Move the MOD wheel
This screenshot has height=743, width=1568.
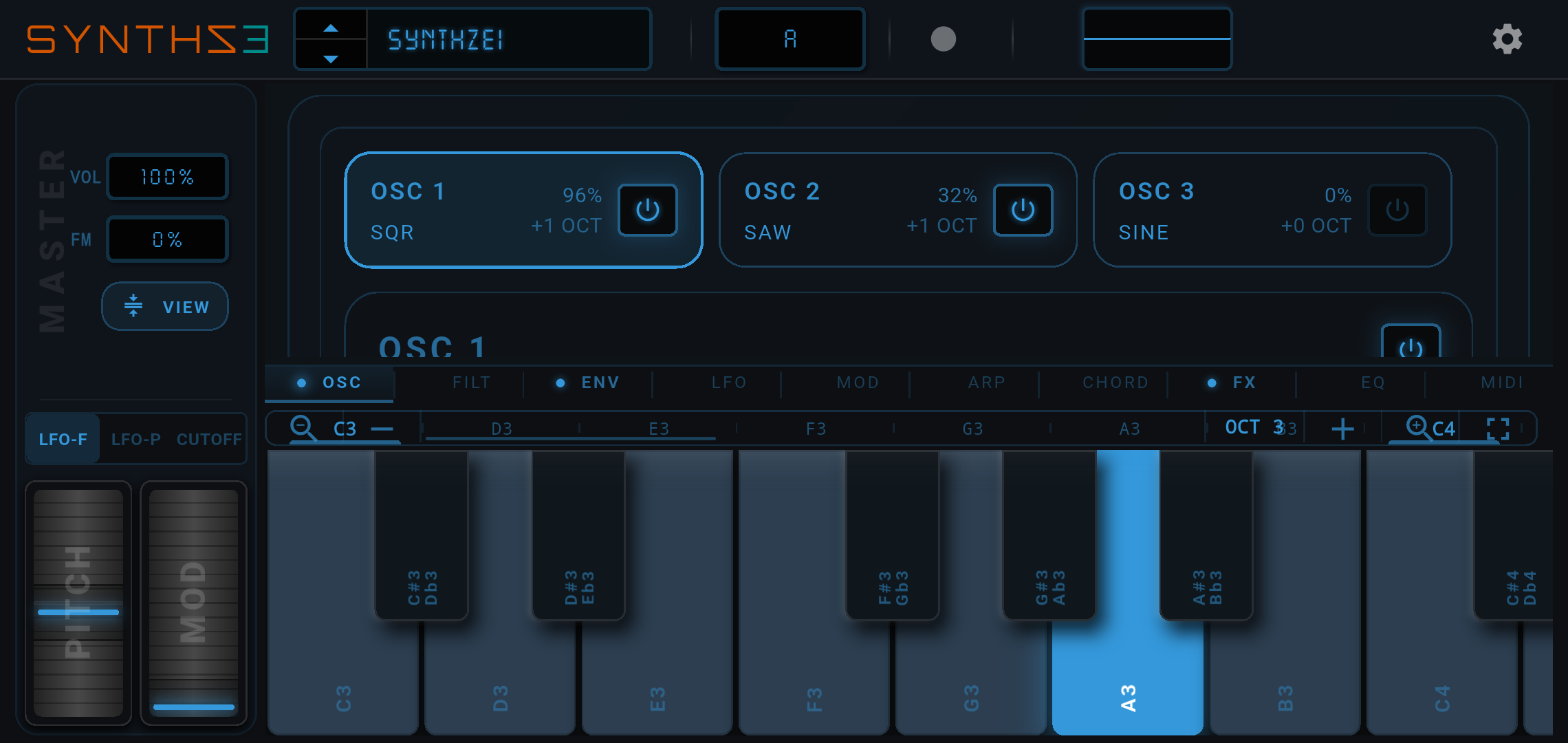[194, 605]
